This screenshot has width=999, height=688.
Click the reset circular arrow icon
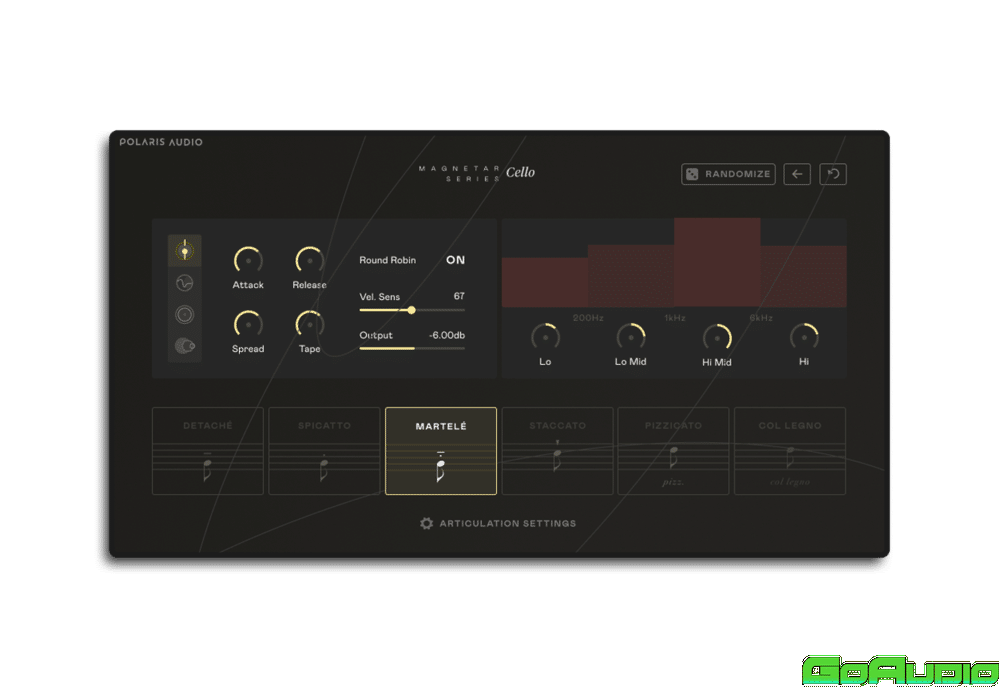pyautogui.click(x=833, y=174)
